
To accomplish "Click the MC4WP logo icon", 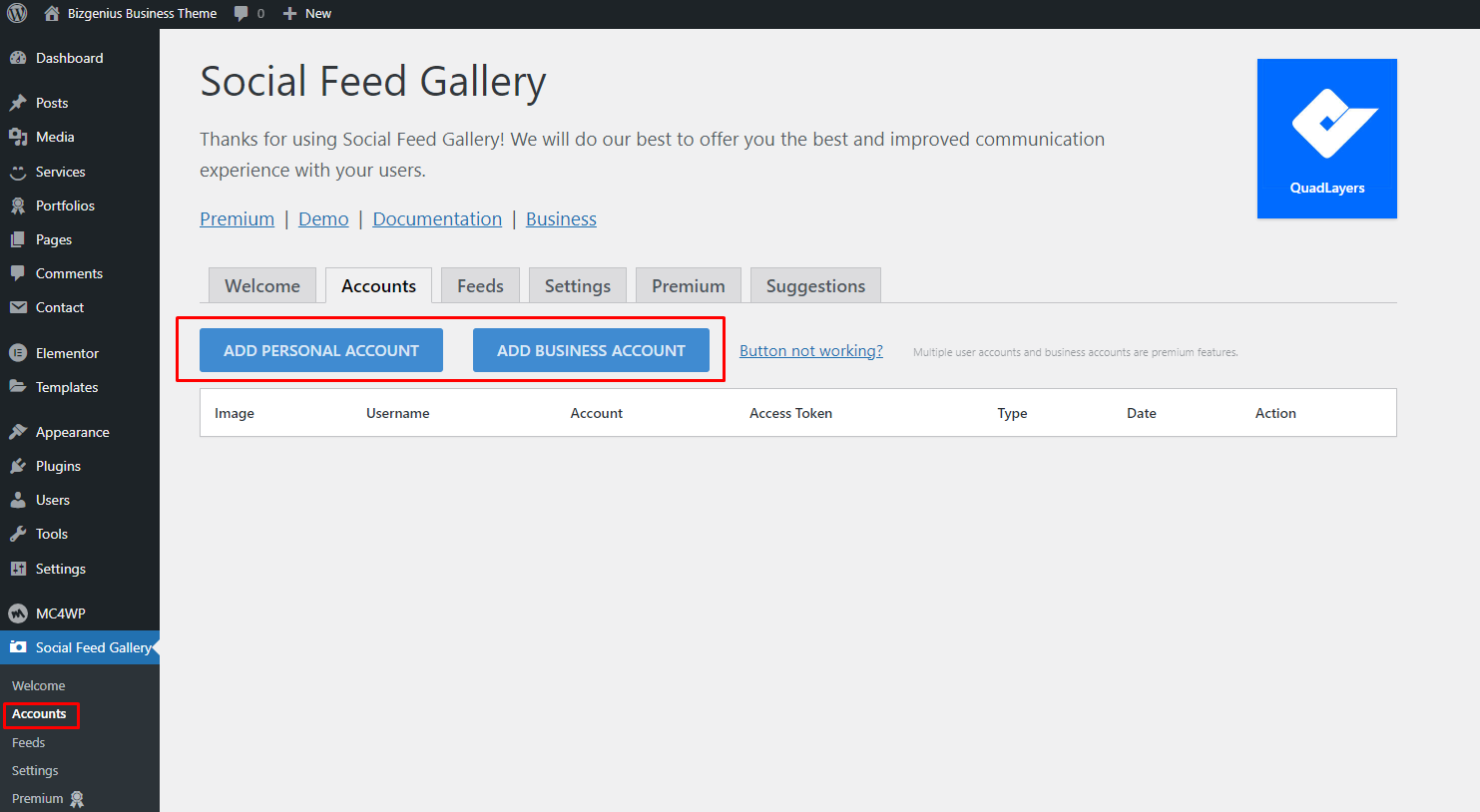I will tap(18, 613).
